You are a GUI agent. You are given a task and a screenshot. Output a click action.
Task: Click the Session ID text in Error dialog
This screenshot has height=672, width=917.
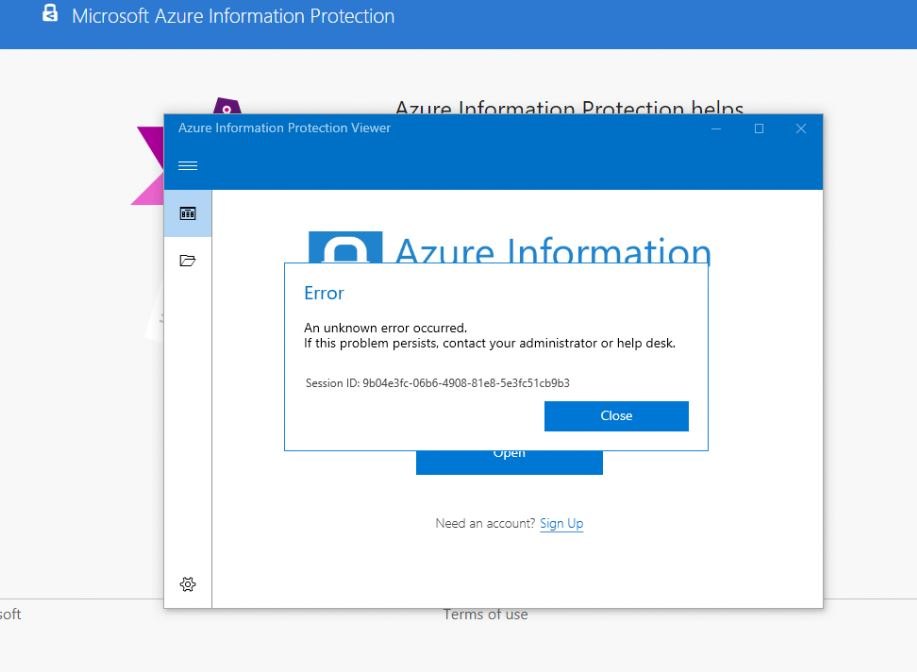click(437, 383)
